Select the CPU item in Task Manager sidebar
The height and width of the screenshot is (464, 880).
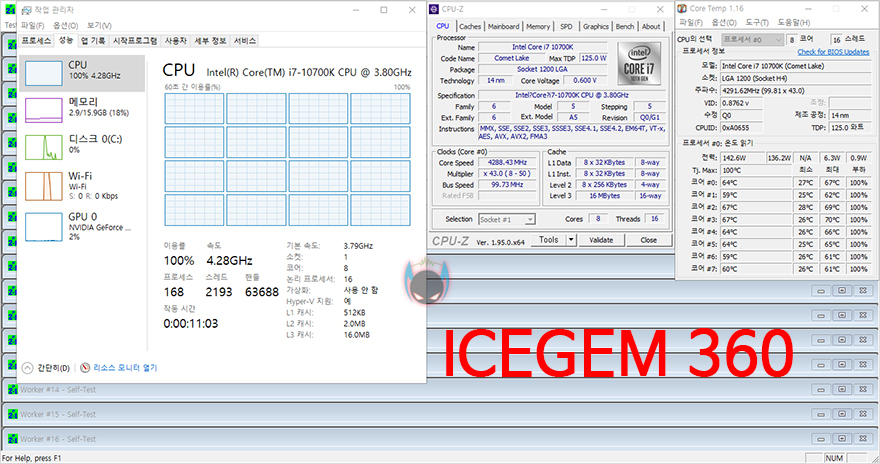[x=82, y=73]
